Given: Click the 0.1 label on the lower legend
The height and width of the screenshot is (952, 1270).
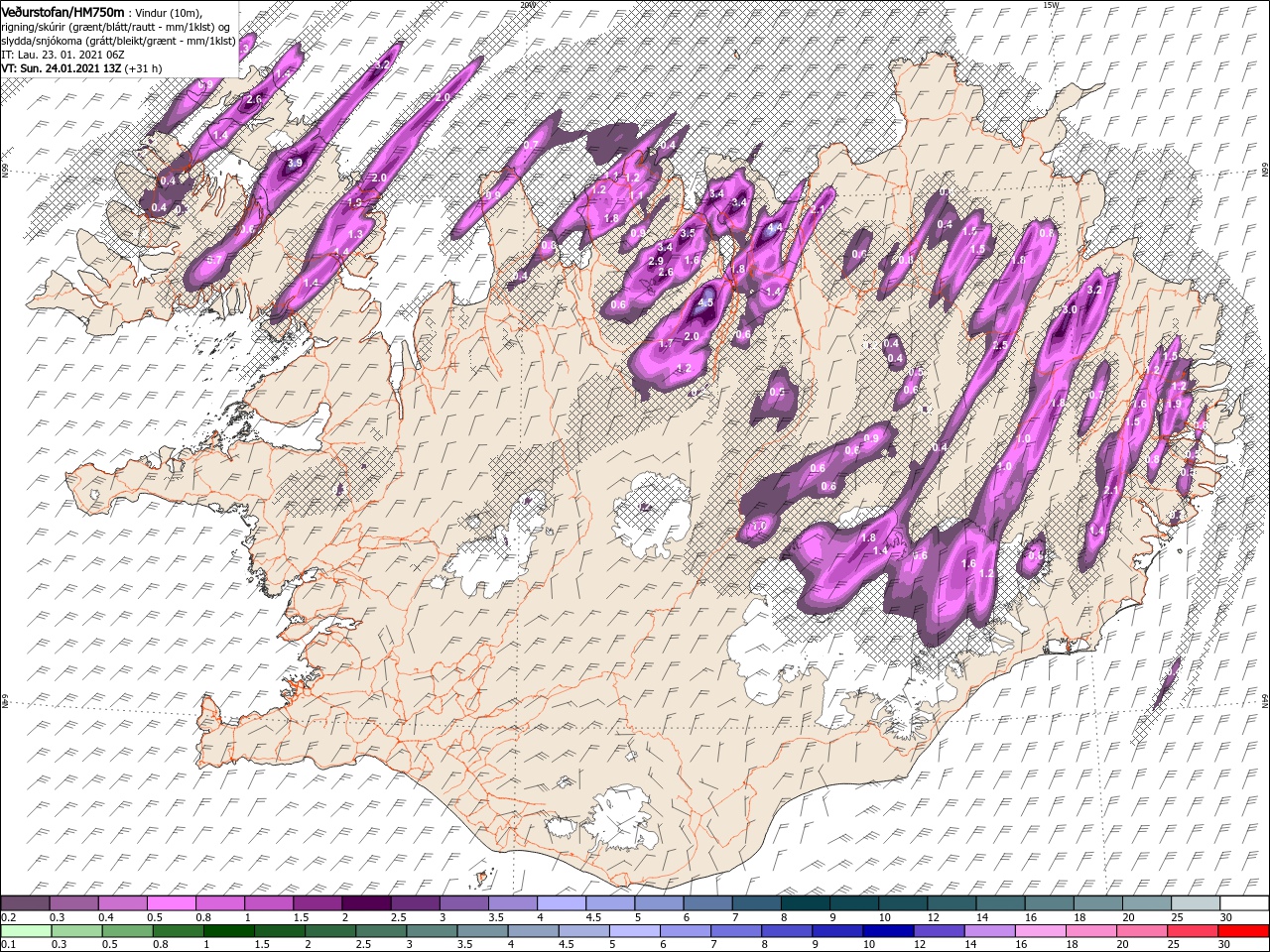Looking at the screenshot, I should (9, 945).
